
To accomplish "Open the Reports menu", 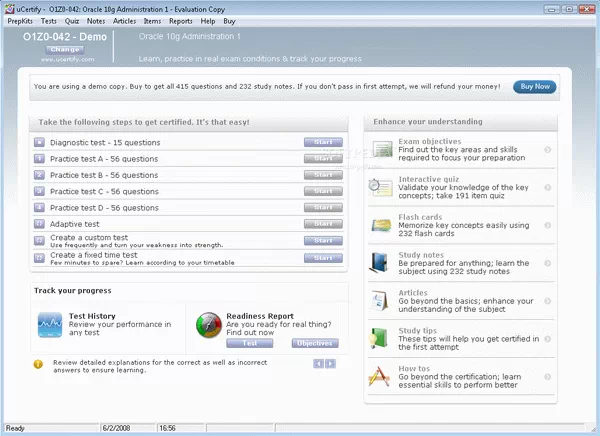I will [x=181, y=21].
